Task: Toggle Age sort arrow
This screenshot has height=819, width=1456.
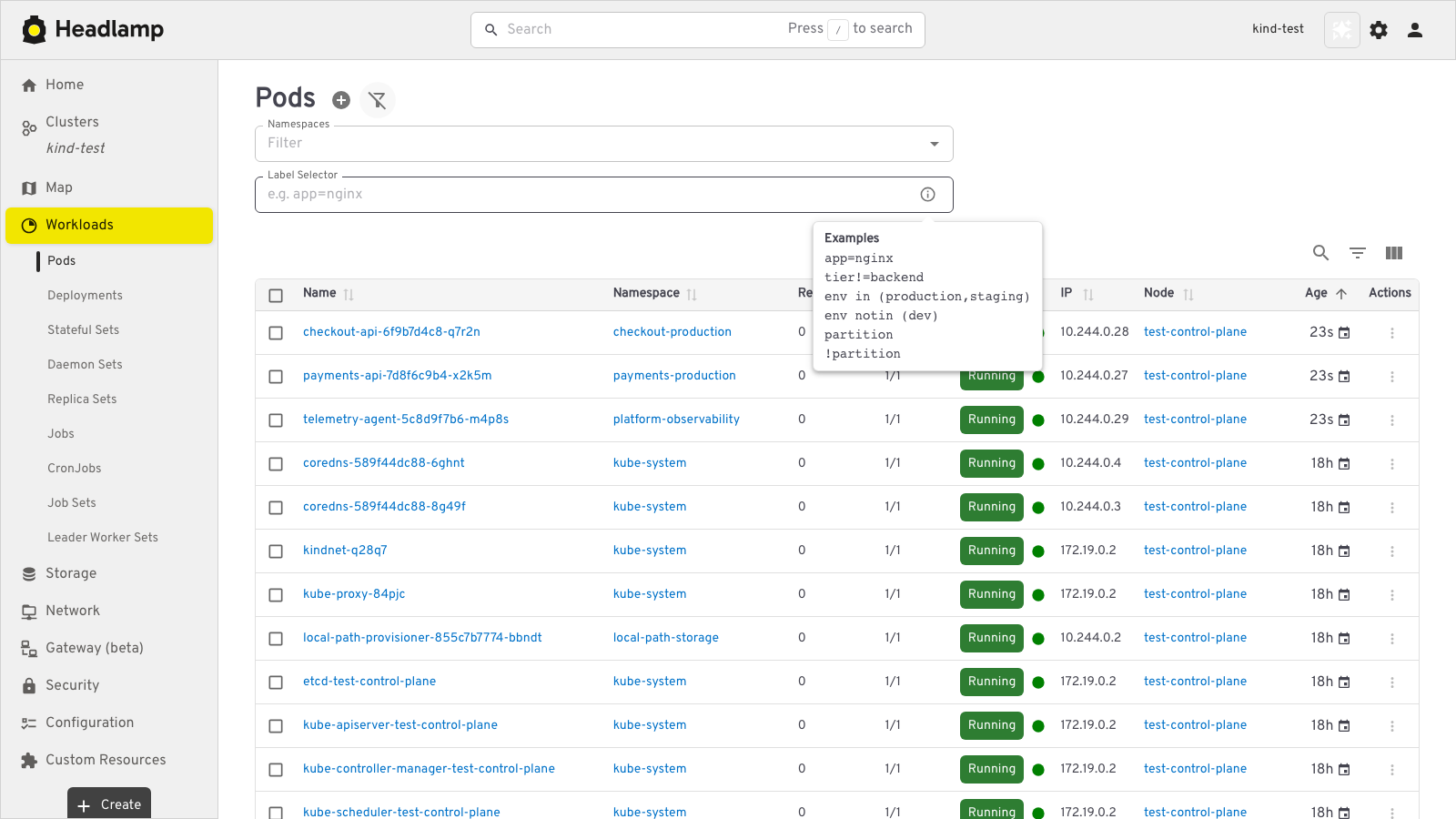Action: [1341, 293]
